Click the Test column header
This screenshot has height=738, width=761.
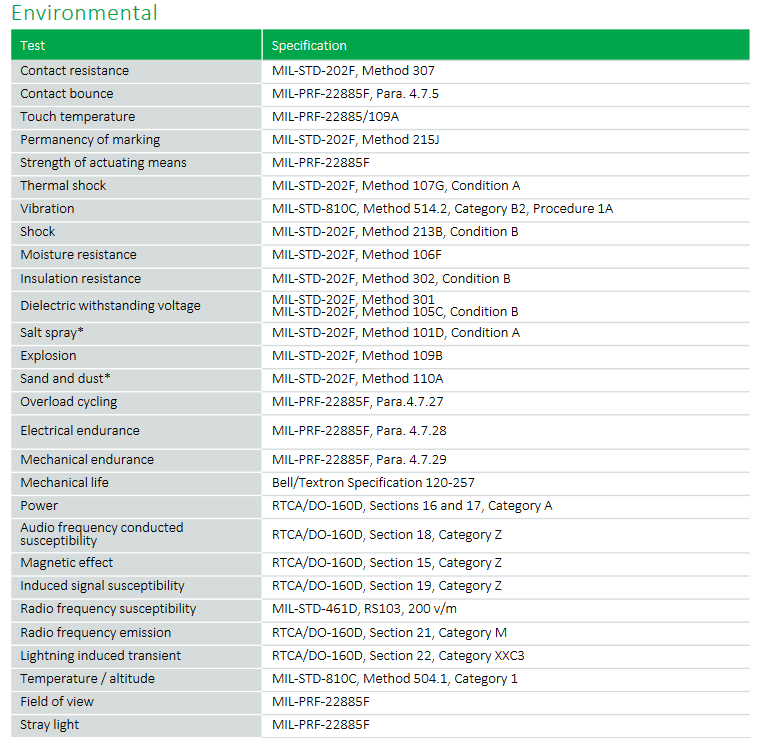click(x=33, y=45)
